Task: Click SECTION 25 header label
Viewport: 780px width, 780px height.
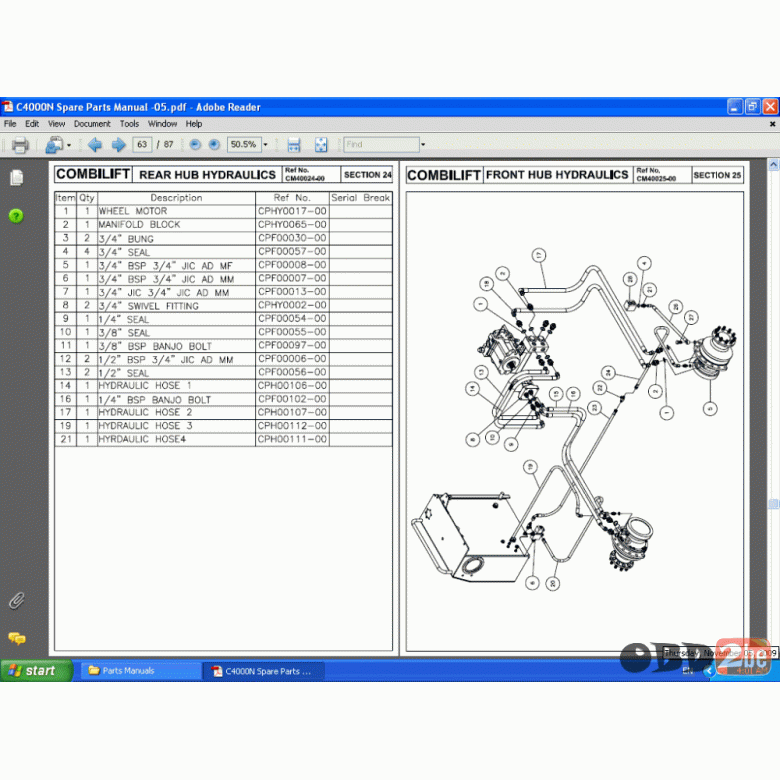Action: point(717,175)
